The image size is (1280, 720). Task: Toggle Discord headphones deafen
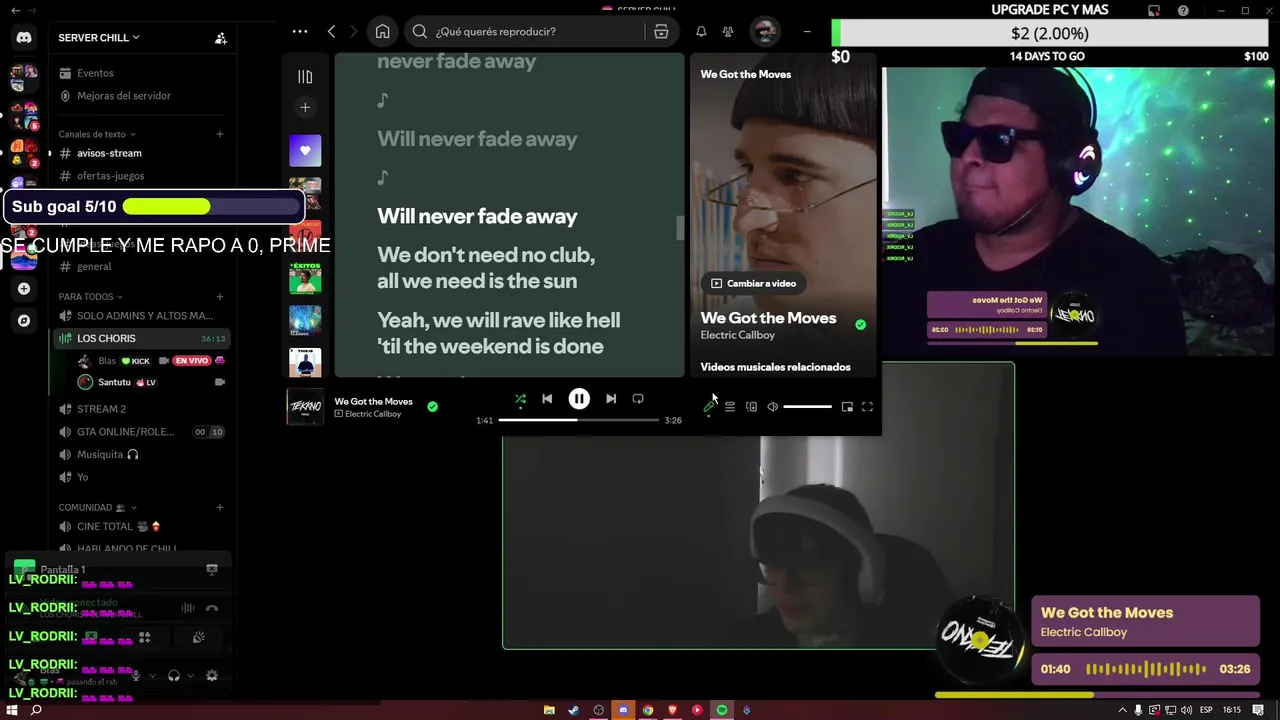click(x=174, y=676)
